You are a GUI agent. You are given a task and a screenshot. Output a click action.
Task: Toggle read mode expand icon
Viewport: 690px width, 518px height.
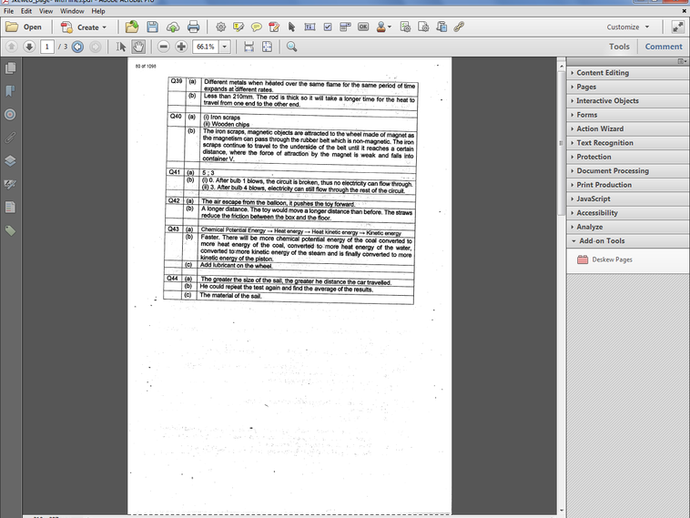(x=677, y=27)
